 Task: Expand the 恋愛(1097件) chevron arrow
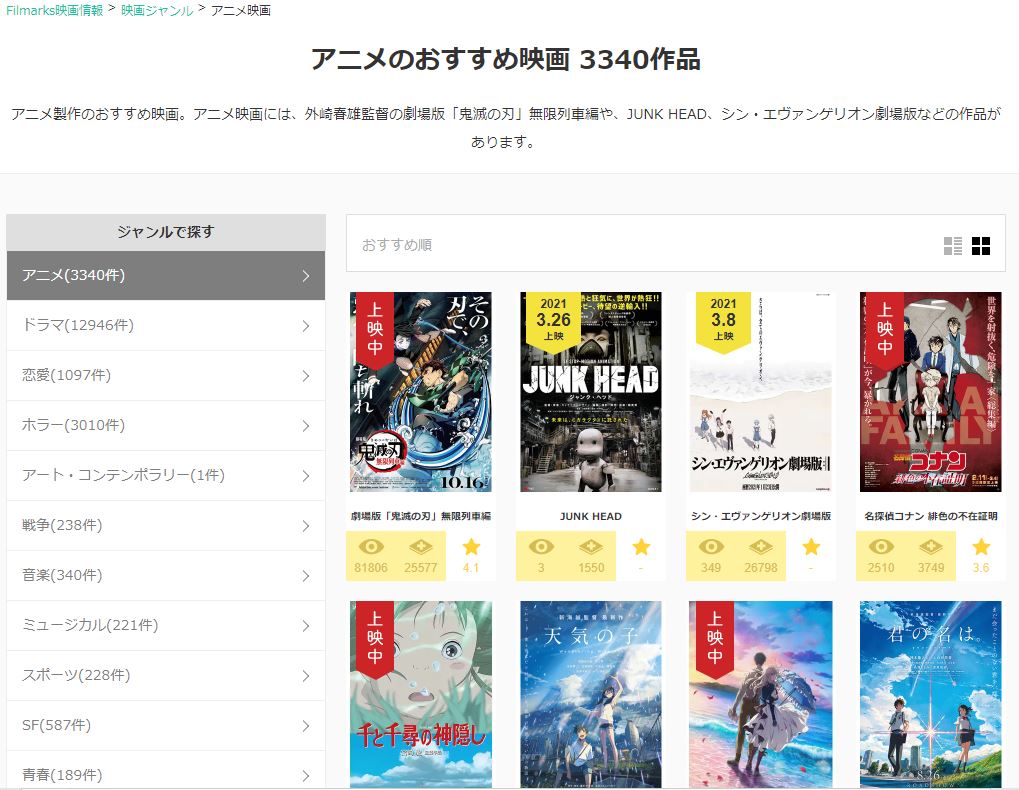(x=305, y=376)
